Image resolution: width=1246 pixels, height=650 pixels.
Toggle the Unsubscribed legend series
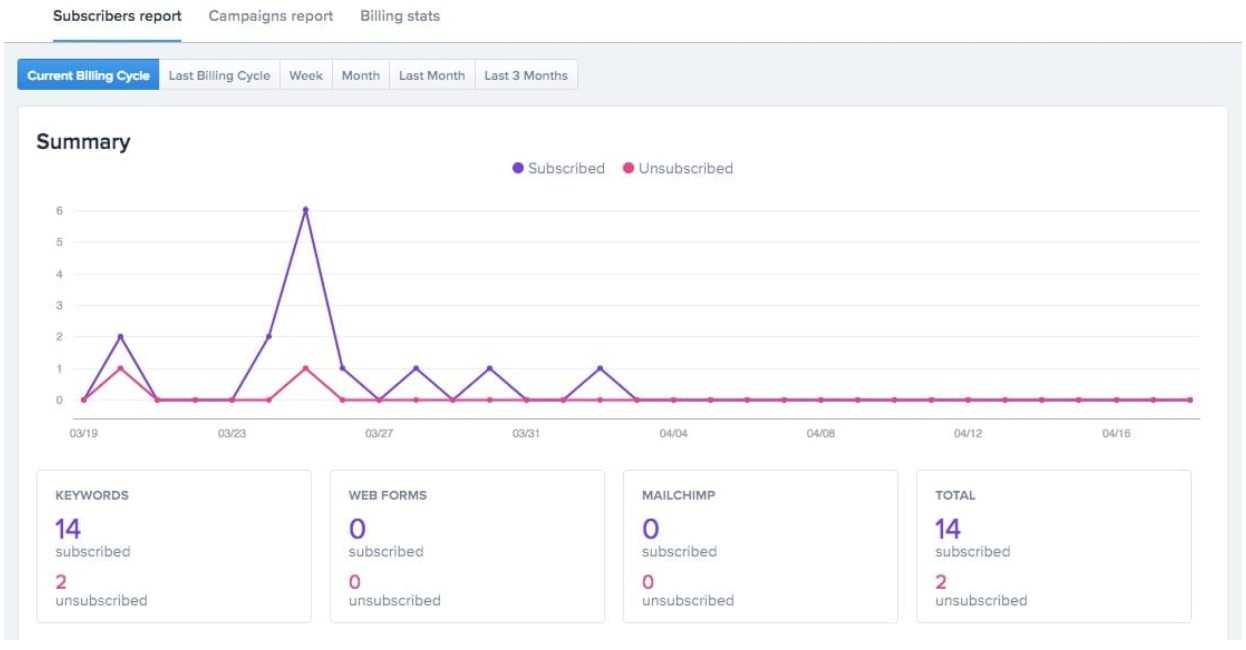pyautogui.click(x=678, y=168)
